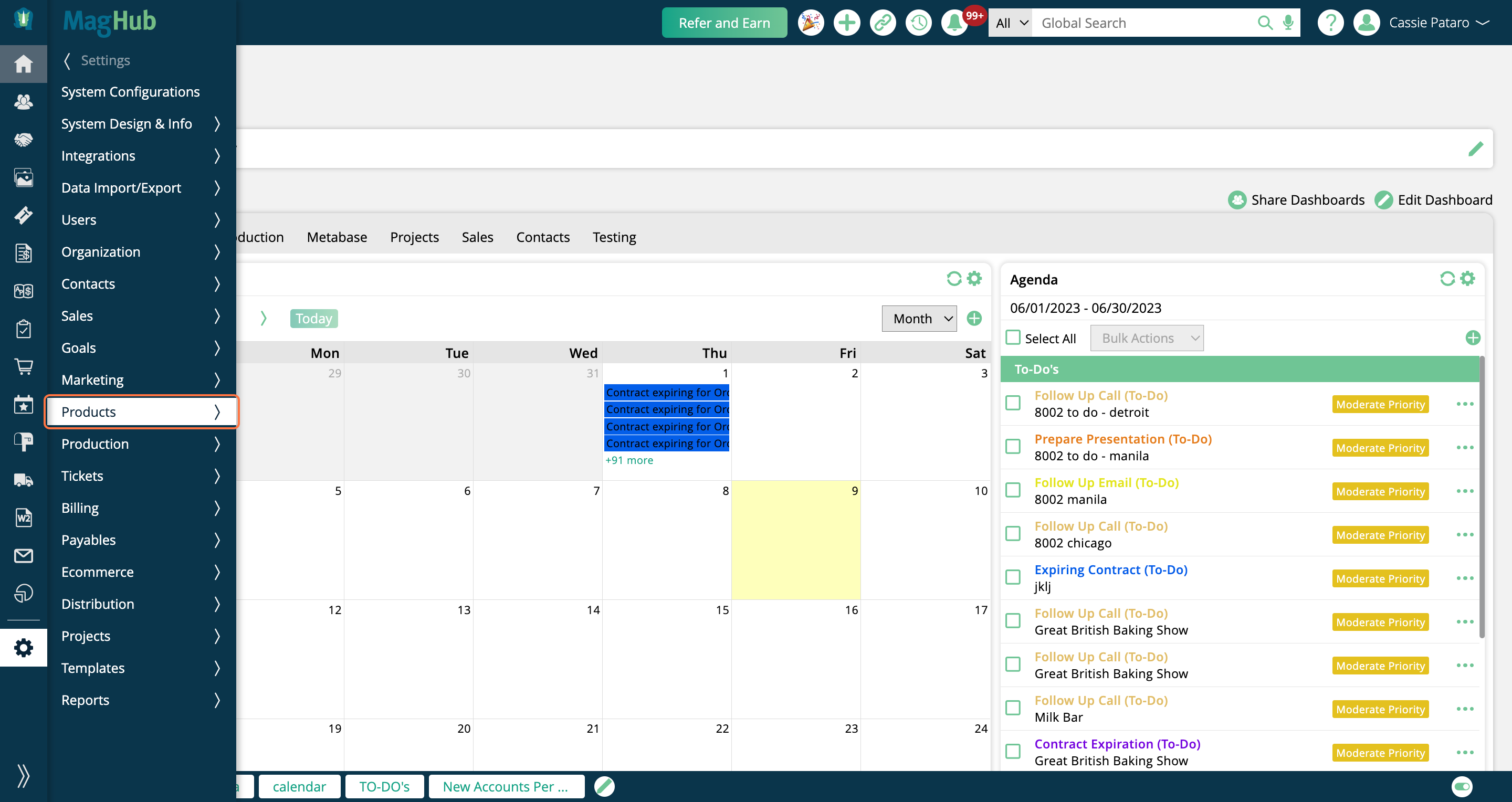The width and height of the screenshot is (1512, 802).
Task: Click the celebration party icon in header
Action: point(811,23)
